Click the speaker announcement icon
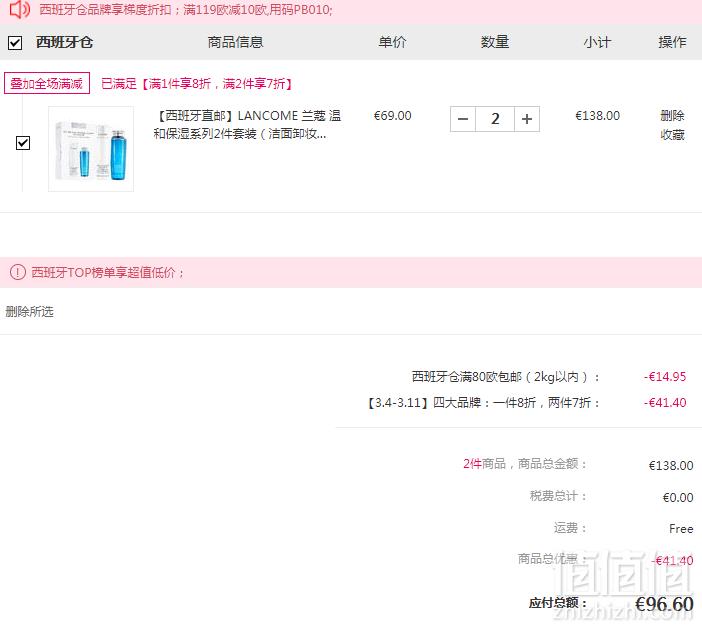 coord(20,9)
